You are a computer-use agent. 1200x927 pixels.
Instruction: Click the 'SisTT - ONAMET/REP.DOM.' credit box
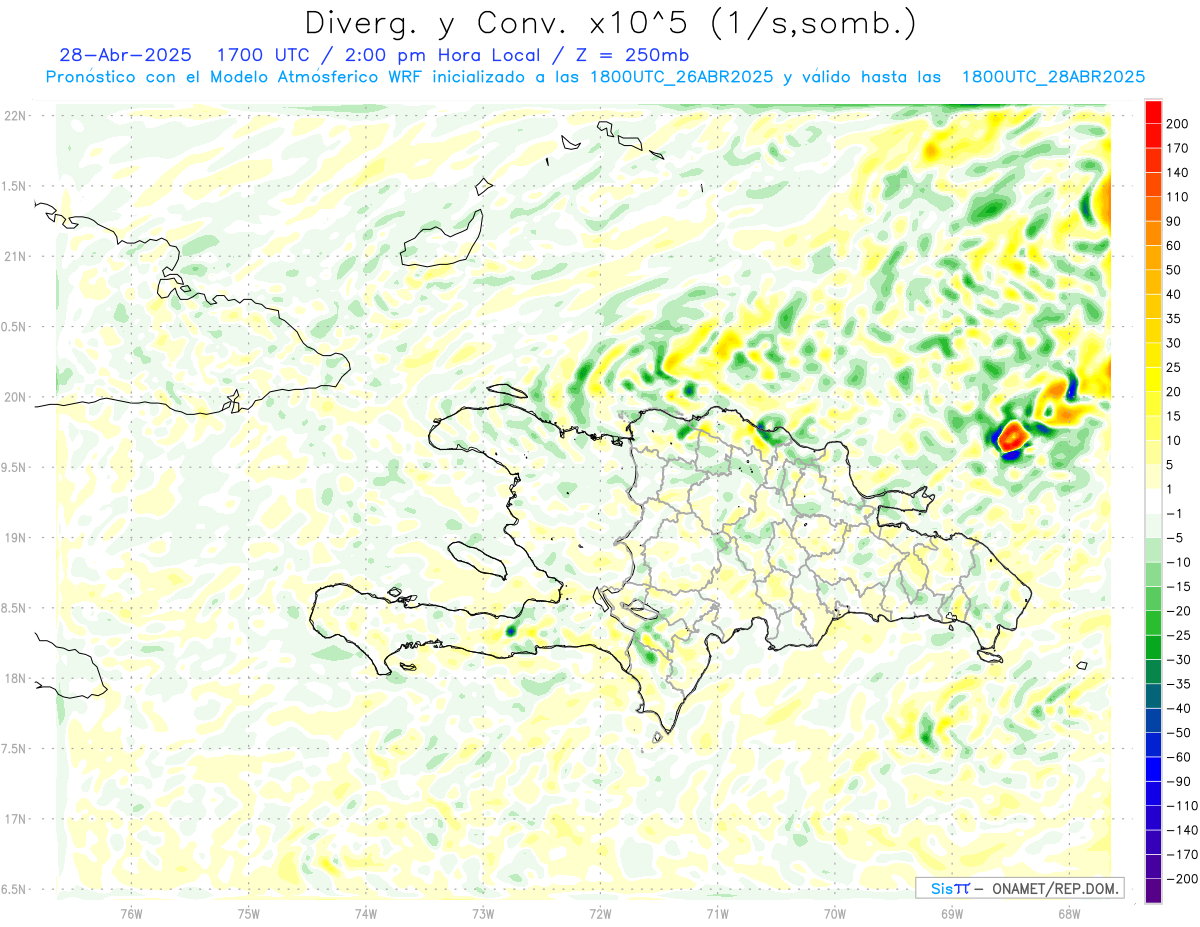click(x=1019, y=888)
